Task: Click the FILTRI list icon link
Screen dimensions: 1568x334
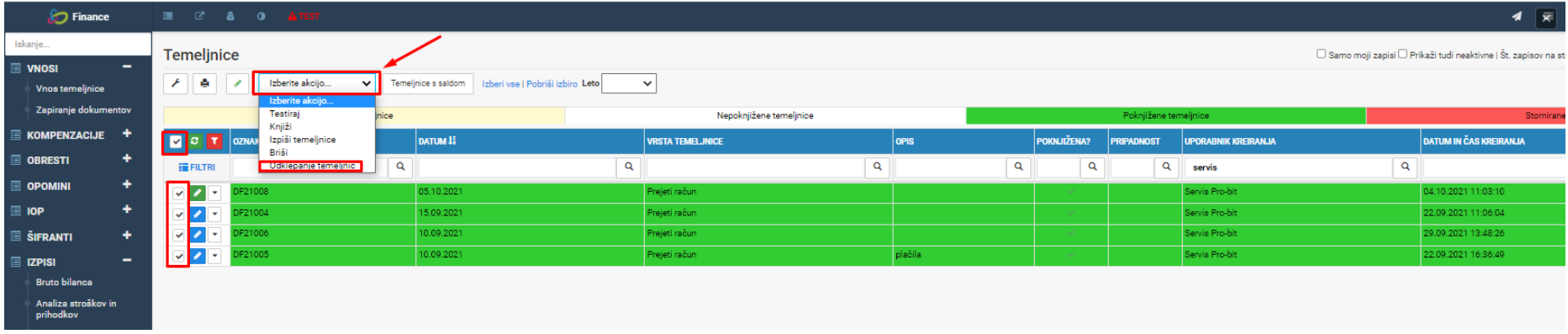Action: [197, 167]
